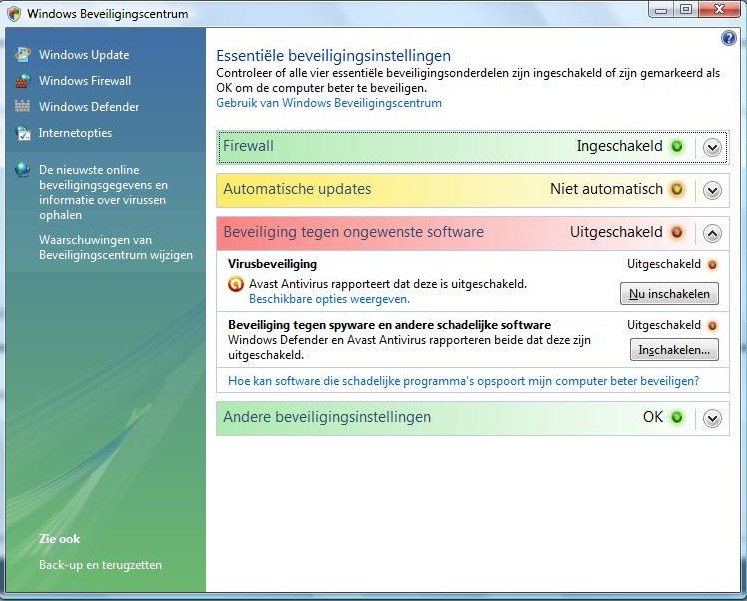Click the Avast Antivirus orange icon
The height and width of the screenshot is (601, 747).
tap(236, 284)
